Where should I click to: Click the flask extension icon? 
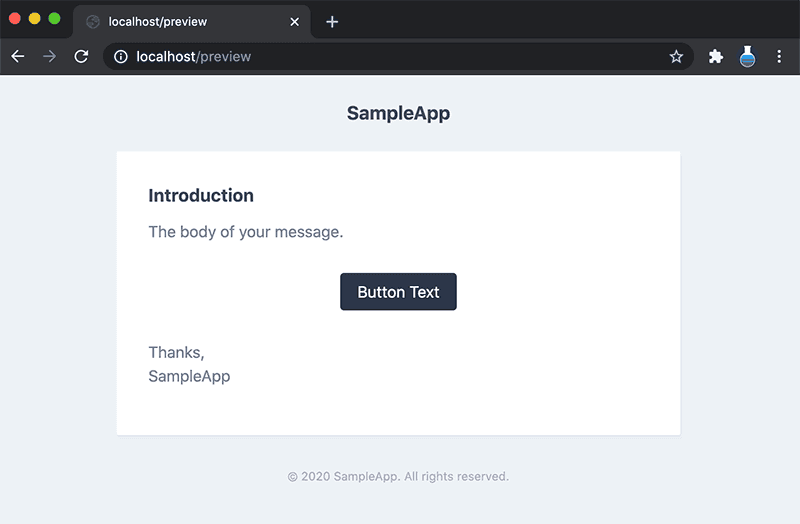point(747,57)
